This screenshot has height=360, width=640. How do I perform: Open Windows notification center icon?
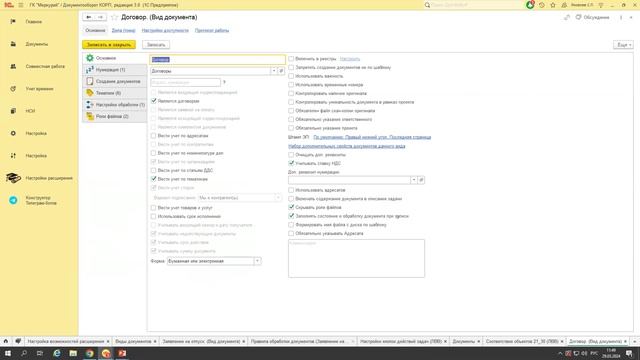(629, 353)
